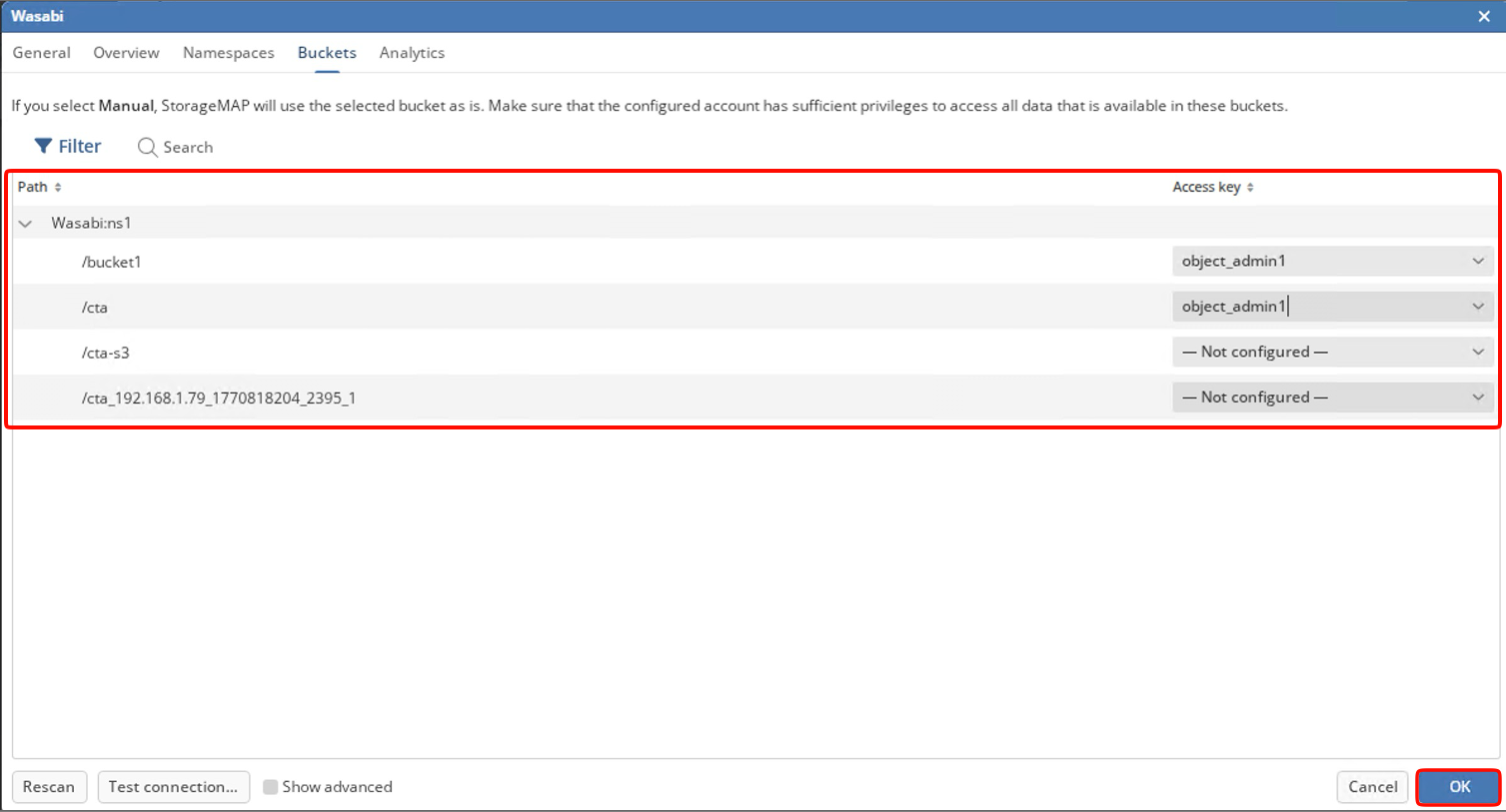Click the Show advanced label text

pos(337,787)
